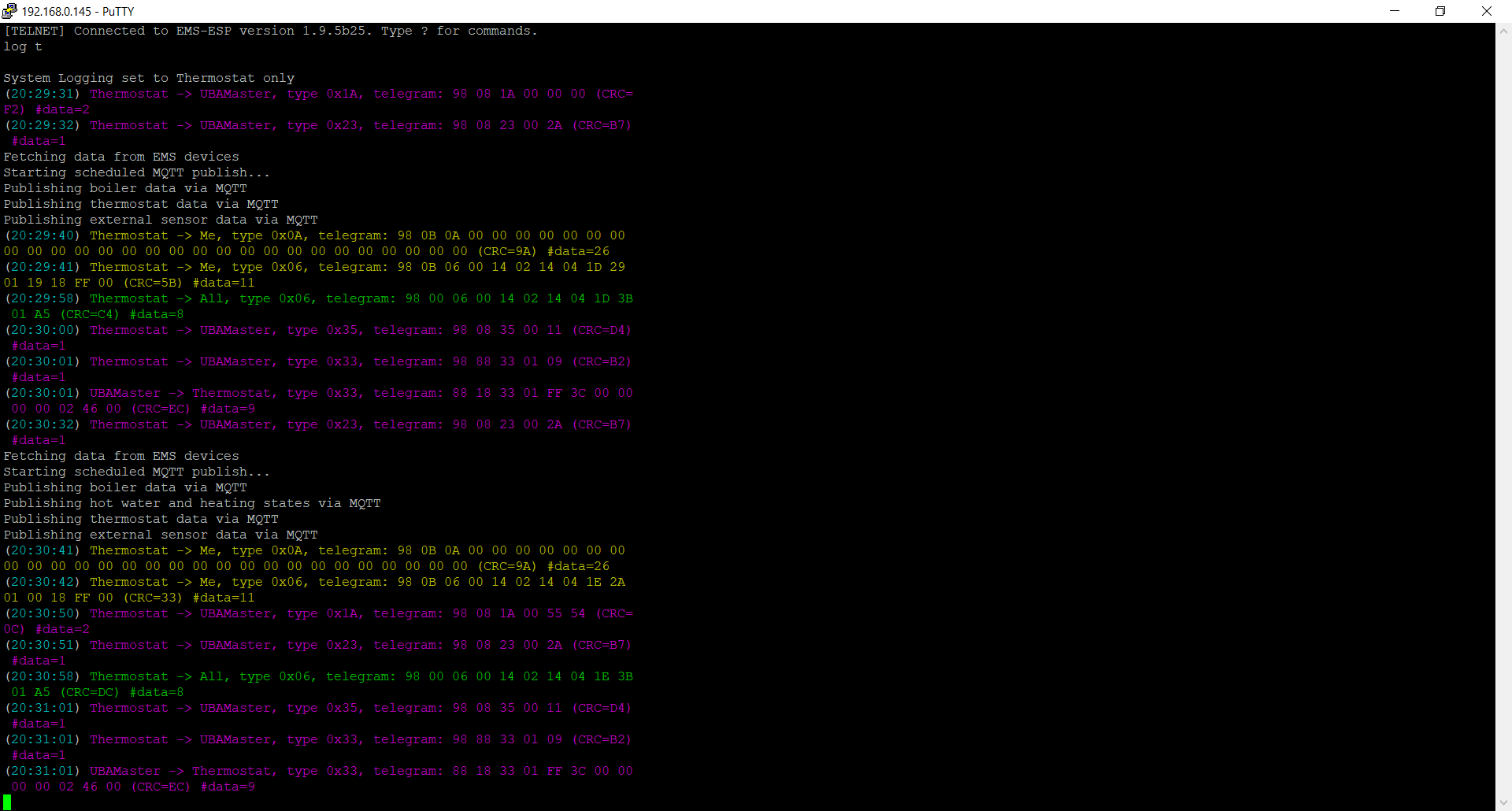The height and width of the screenshot is (811, 1512).
Task: Click the title text 192.168.0.145 - PuTTY
Action: (x=78, y=11)
